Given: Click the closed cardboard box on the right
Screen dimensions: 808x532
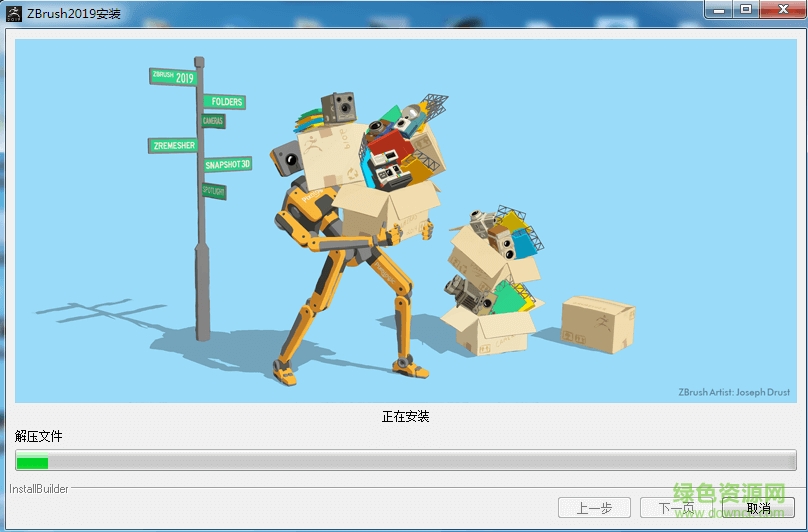Looking at the screenshot, I should (597, 324).
